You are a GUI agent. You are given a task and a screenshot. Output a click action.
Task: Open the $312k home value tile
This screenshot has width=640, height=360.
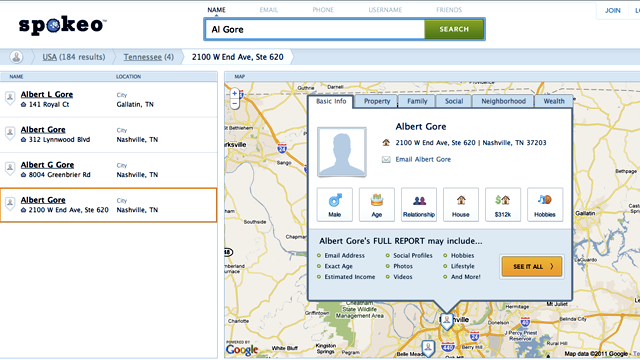click(503, 204)
